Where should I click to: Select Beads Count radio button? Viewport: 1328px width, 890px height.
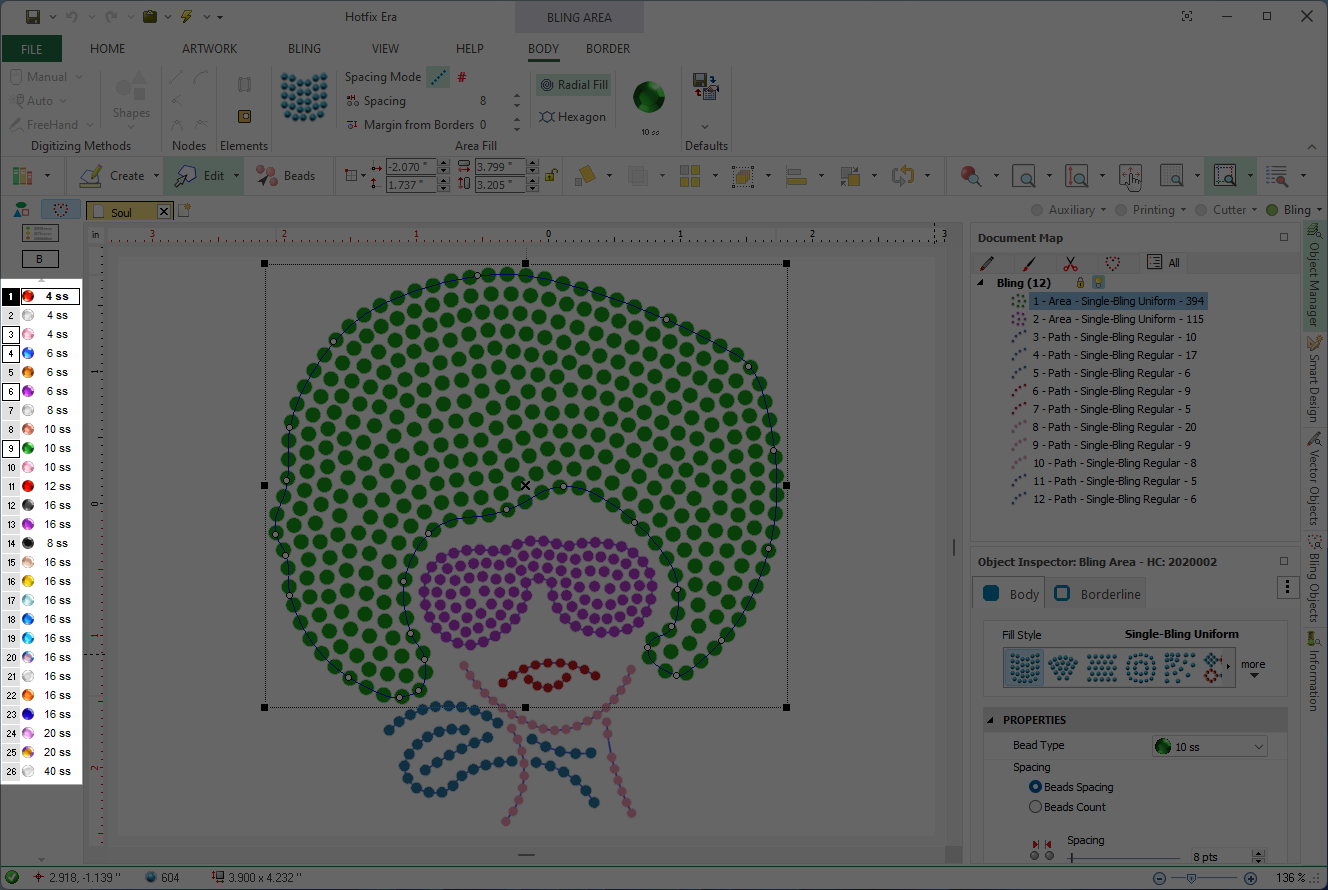(1036, 807)
